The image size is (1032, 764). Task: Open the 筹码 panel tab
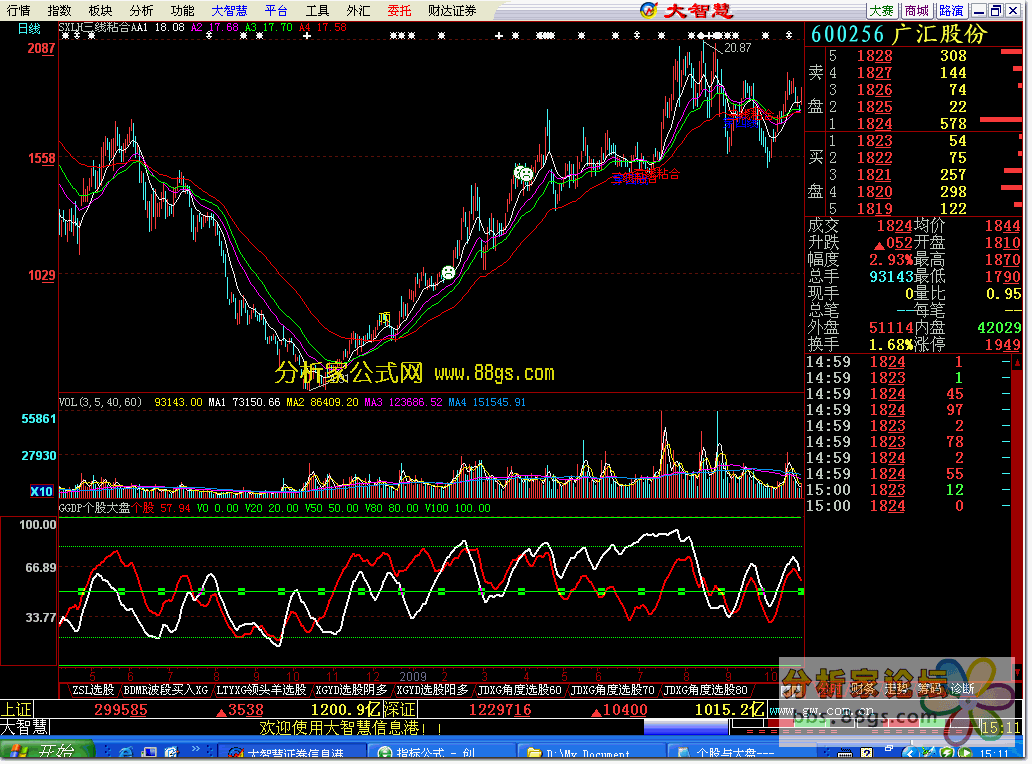point(929,689)
